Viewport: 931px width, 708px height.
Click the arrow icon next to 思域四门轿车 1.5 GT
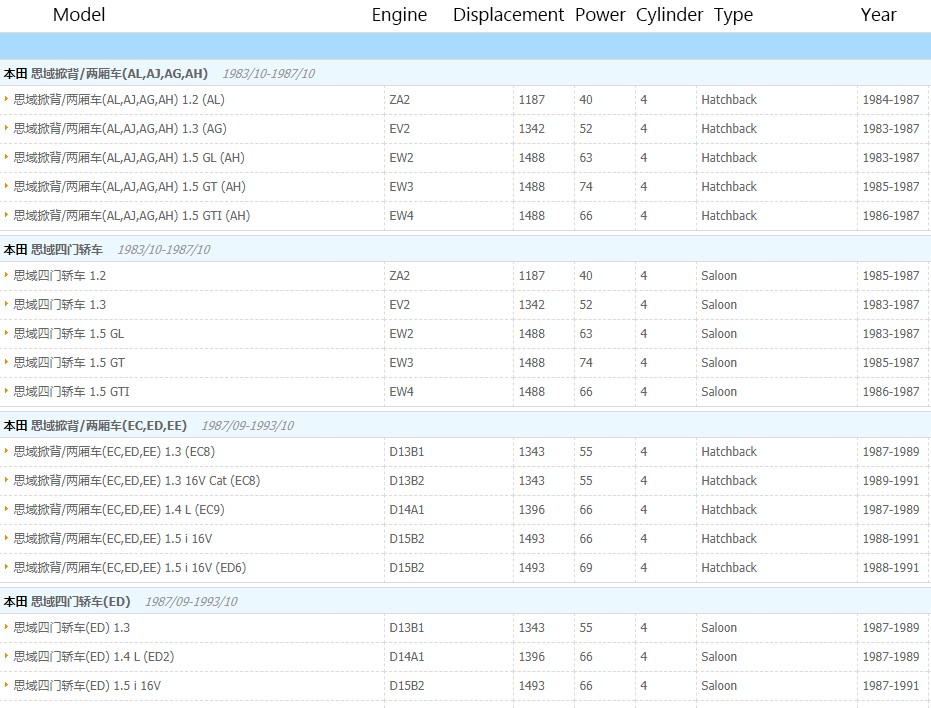pos(6,362)
